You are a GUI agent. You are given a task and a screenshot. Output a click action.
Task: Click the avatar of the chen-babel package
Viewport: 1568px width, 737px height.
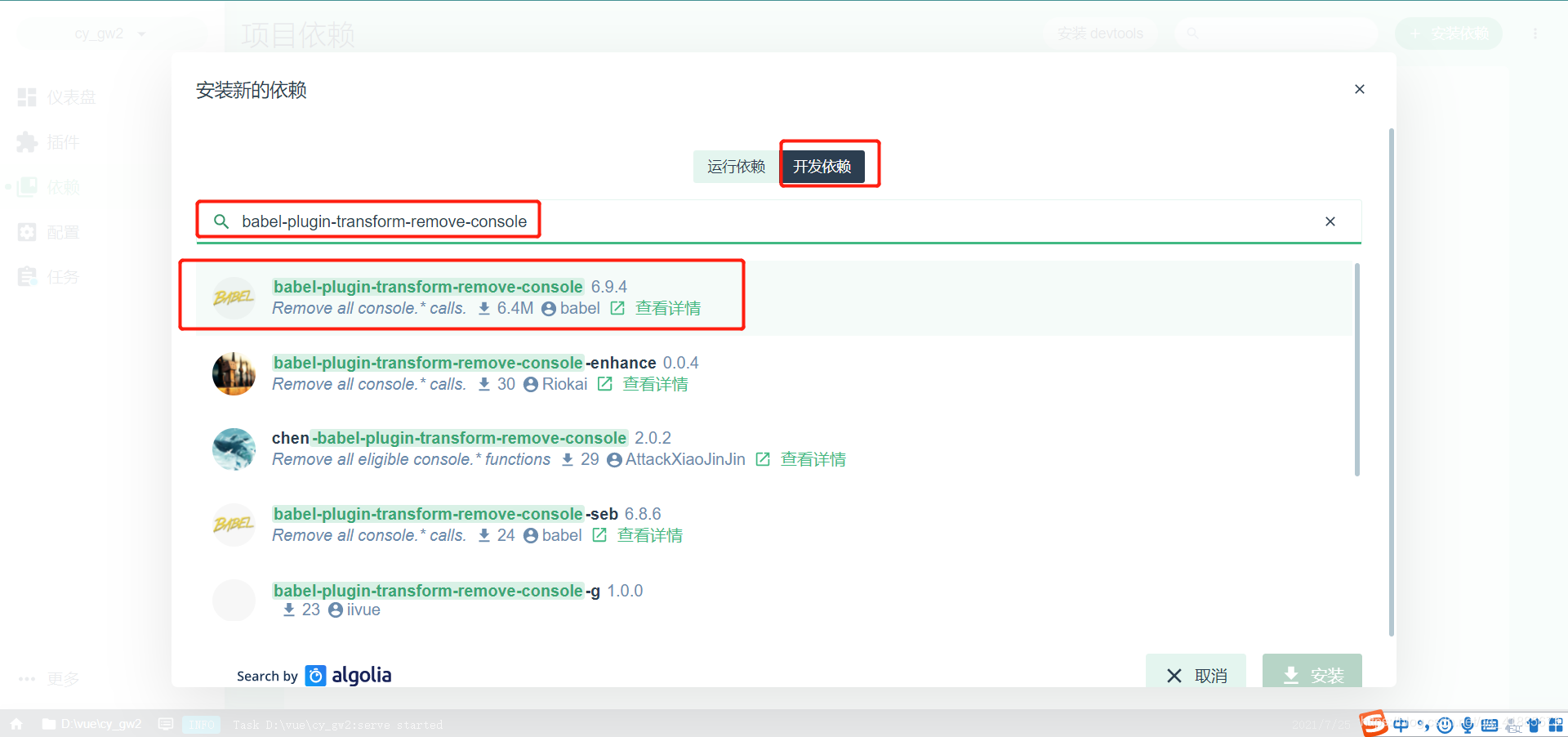tap(234, 449)
